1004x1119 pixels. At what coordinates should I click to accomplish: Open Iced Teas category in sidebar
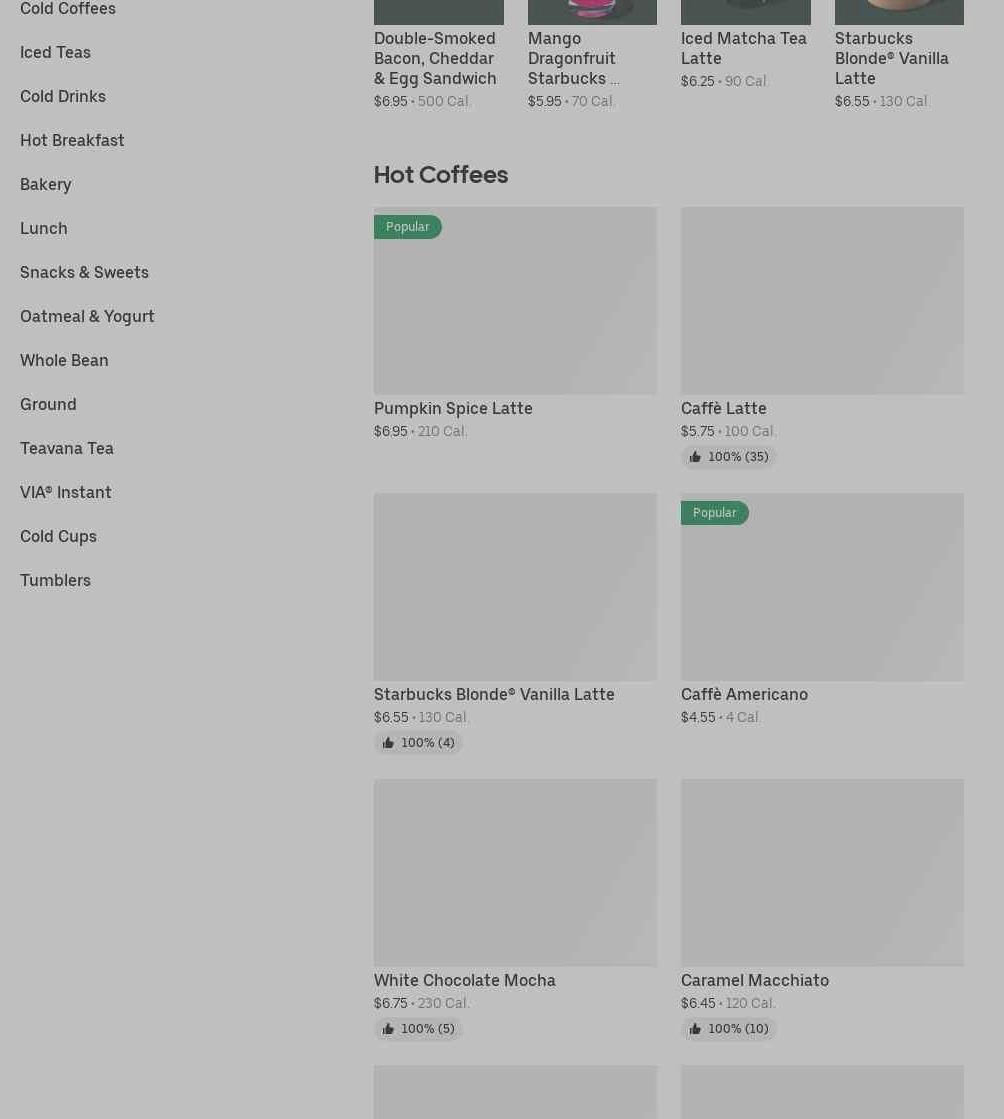(55, 52)
